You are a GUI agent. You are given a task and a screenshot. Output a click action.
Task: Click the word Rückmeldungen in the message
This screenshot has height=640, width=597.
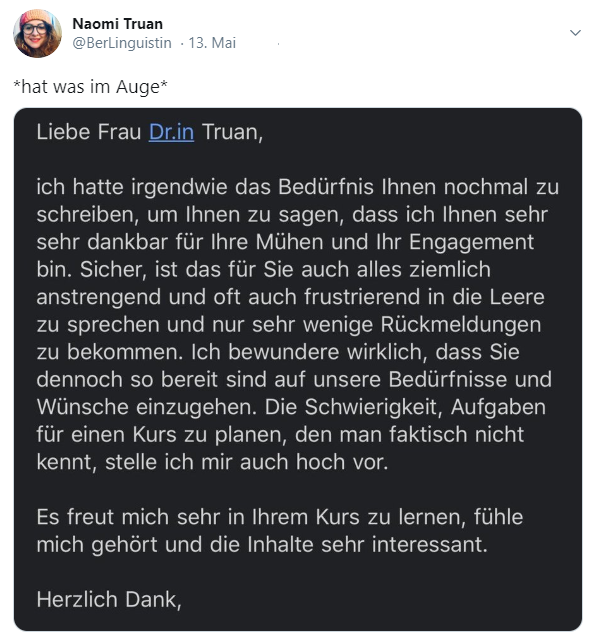[x=461, y=325]
